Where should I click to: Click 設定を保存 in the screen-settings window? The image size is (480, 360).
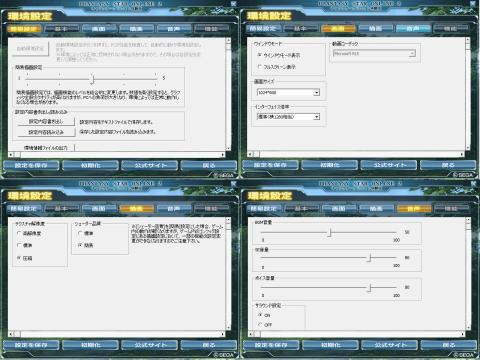[270, 165]
